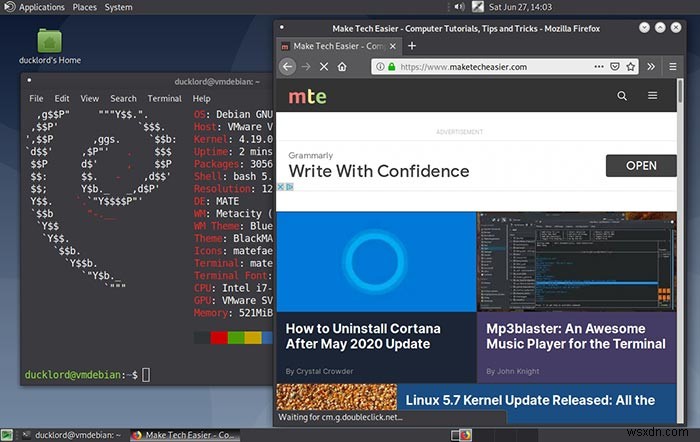Image resolution: width=700 pixels, height=442 pixels.
Task: Click the green color block in terminal
Action: click(x=236, y=338)
